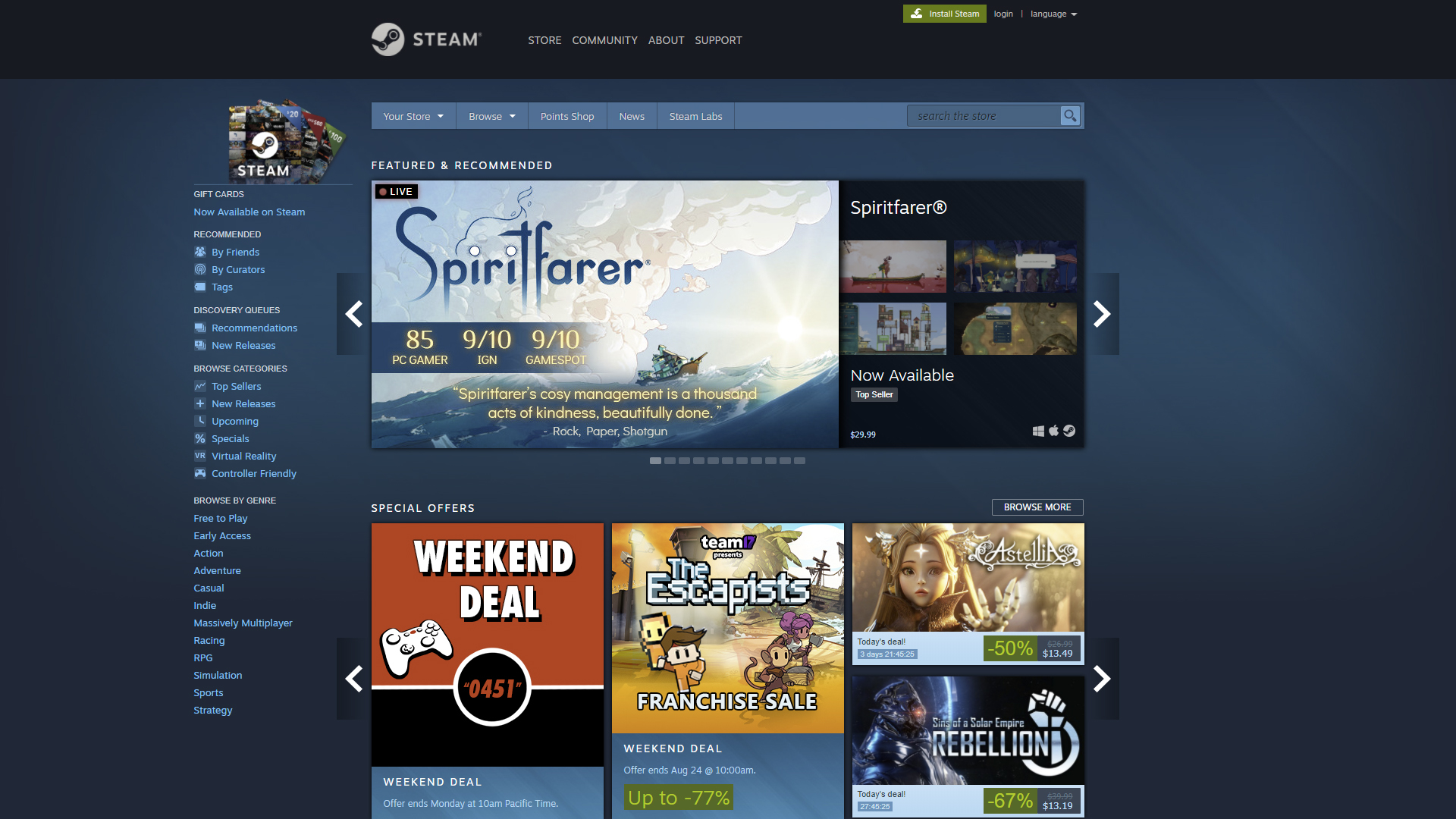Click the Recommendations discovery queue icon

200,327
